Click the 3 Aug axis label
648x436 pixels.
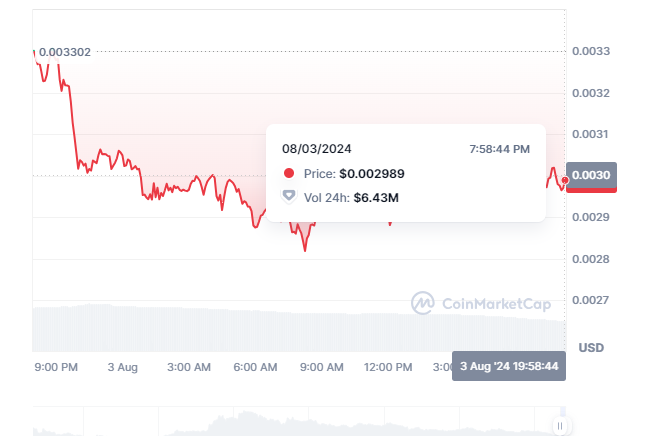tap(123, 367)
